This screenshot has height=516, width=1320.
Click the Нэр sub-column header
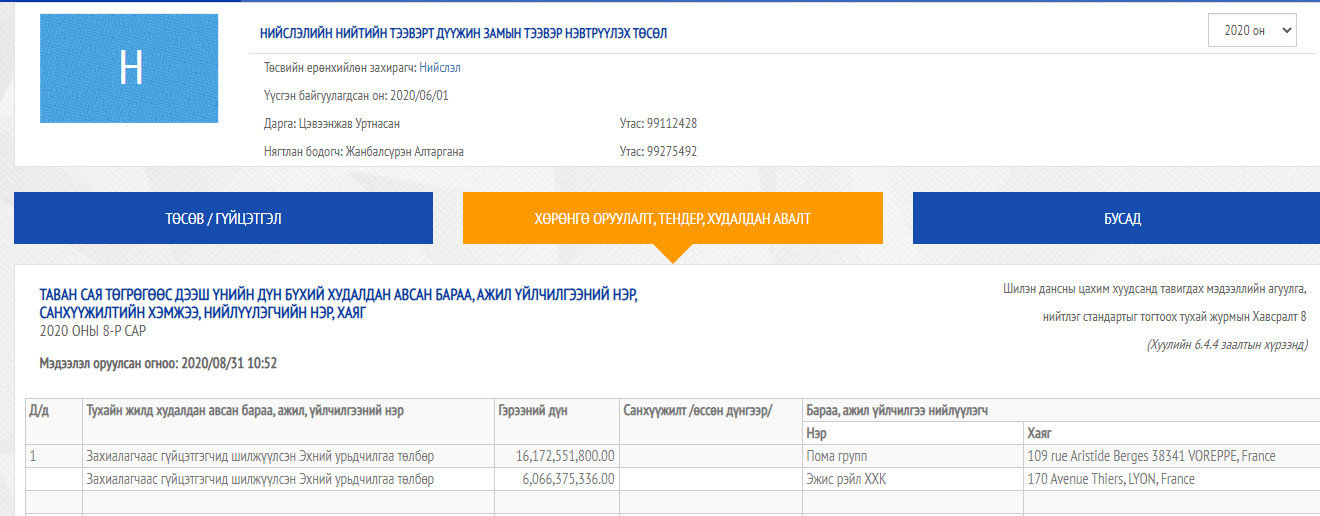(913, 433)
